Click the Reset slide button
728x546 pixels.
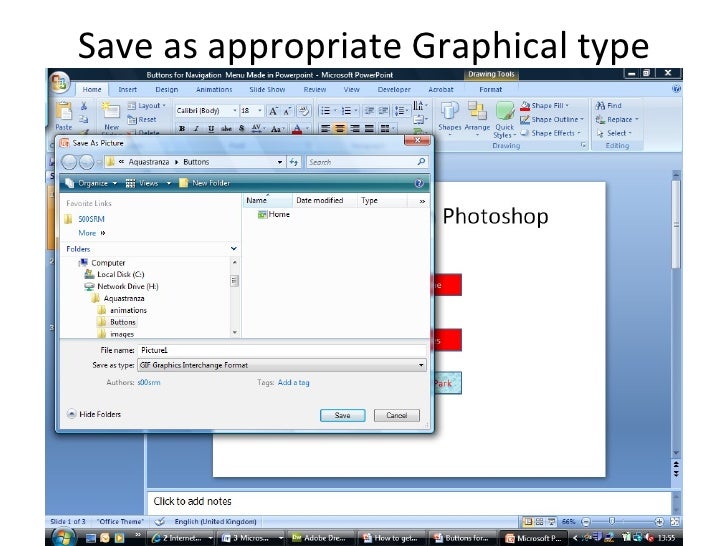142,120
